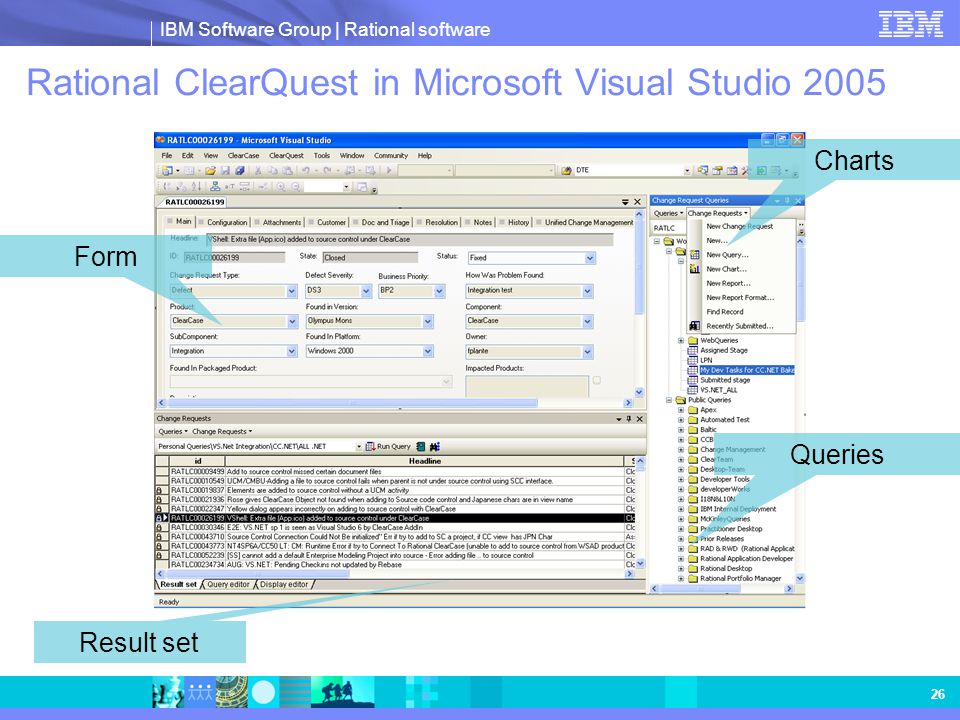
Task: Open Change Requests button in bottom pane
Action: (222, 432)
